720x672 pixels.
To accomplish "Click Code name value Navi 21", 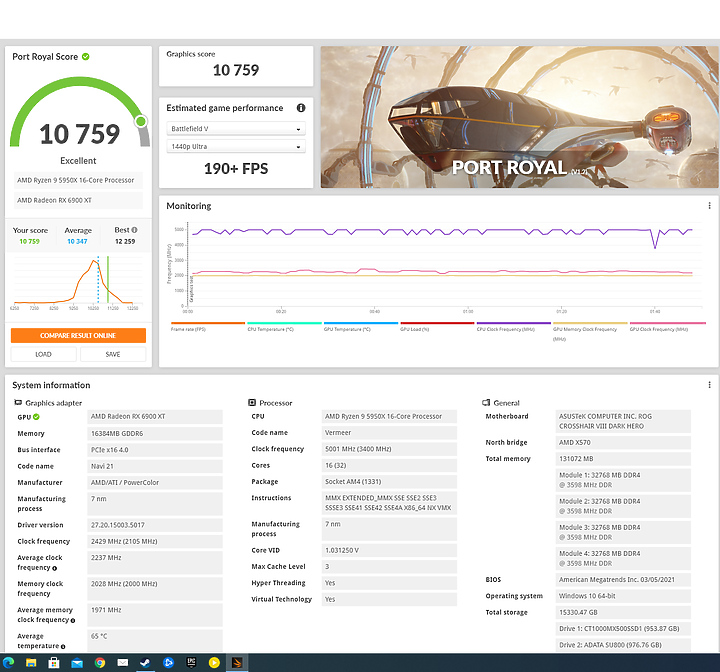I will 155,466.
